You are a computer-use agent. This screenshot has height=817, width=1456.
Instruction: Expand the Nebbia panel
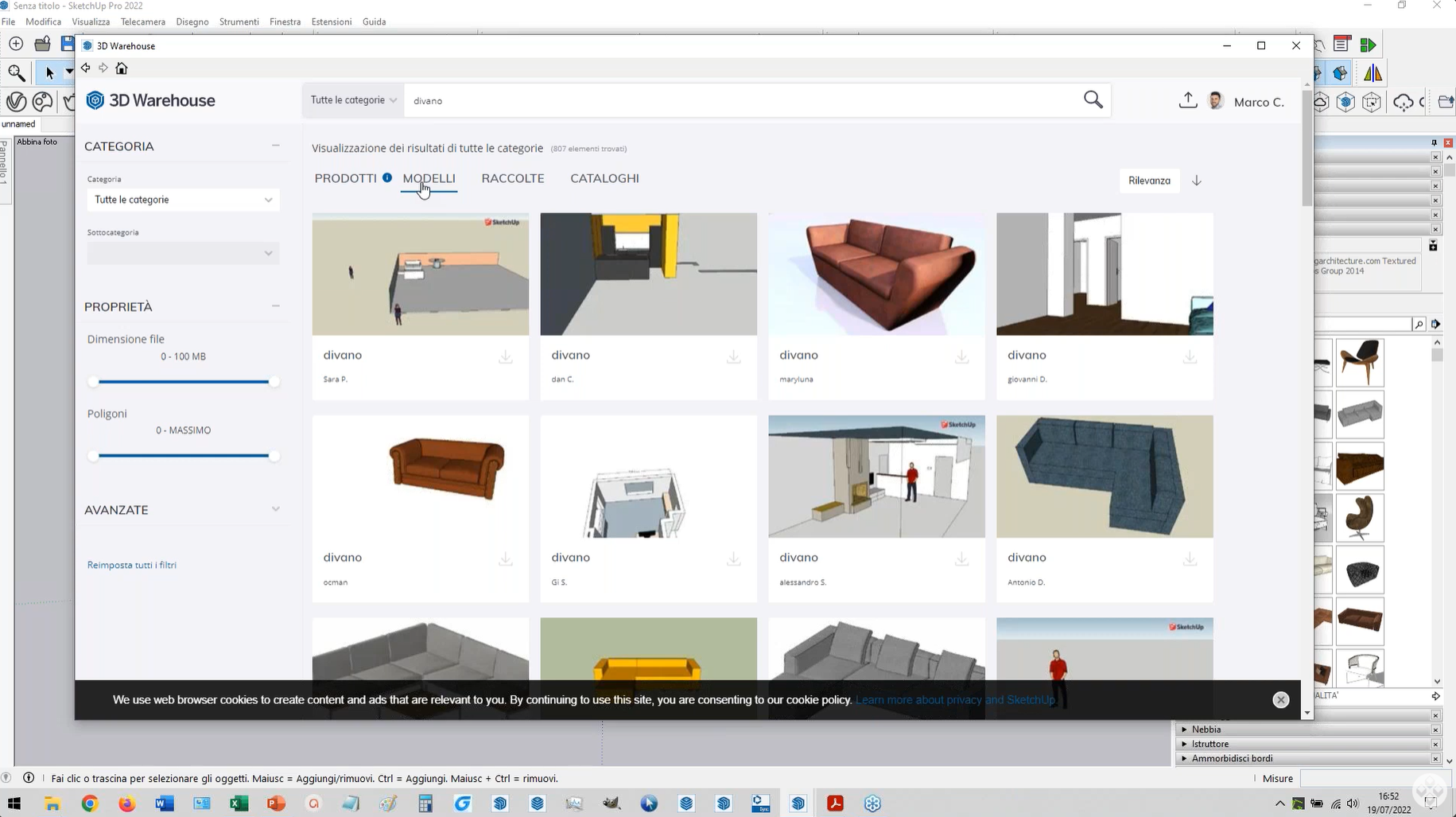point(1206,729)
